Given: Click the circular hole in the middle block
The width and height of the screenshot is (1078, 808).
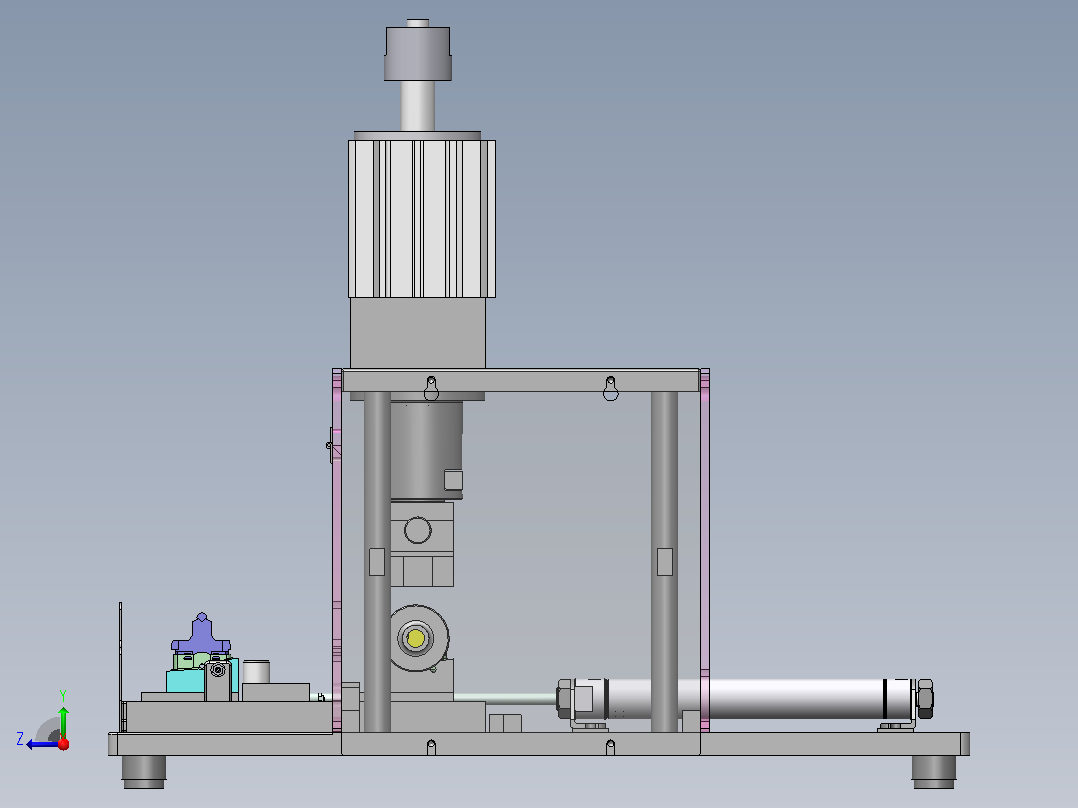Looking at the screenshot, I should pyautogui.click(x=418, y=530).
